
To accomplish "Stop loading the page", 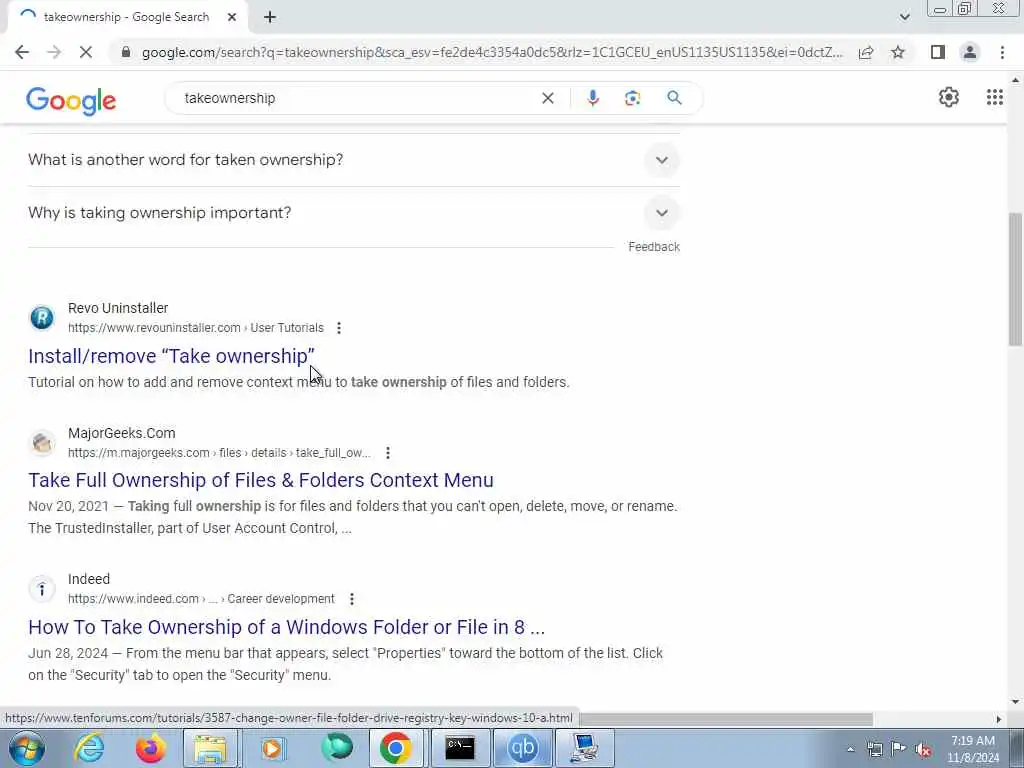I will (86, 52).
